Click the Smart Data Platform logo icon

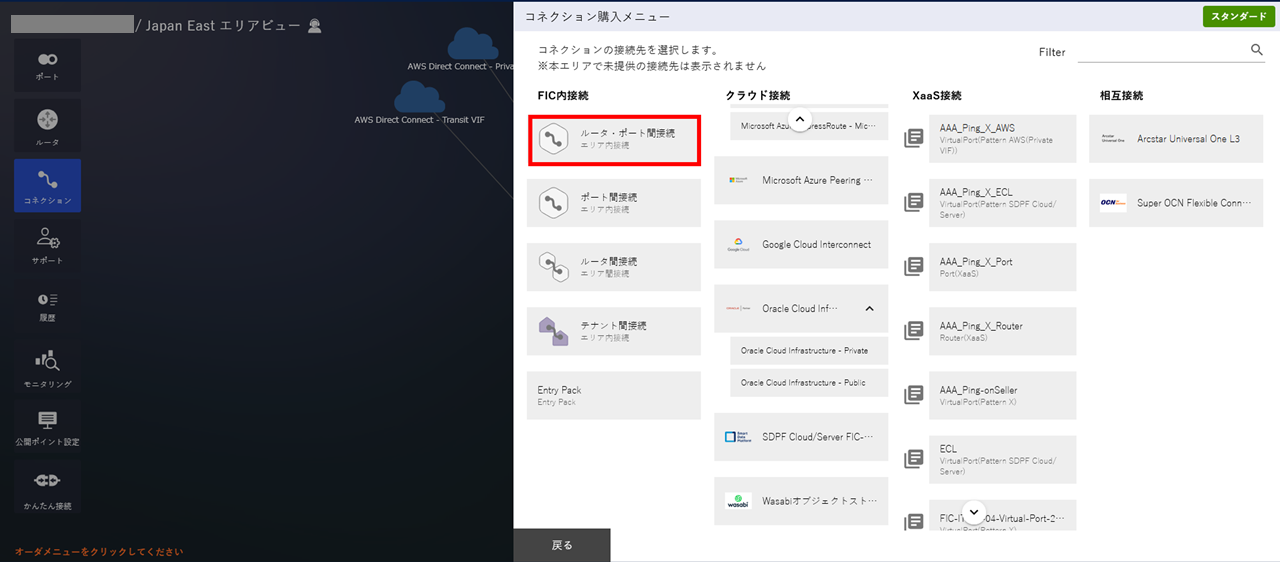(x=738, y=437)
